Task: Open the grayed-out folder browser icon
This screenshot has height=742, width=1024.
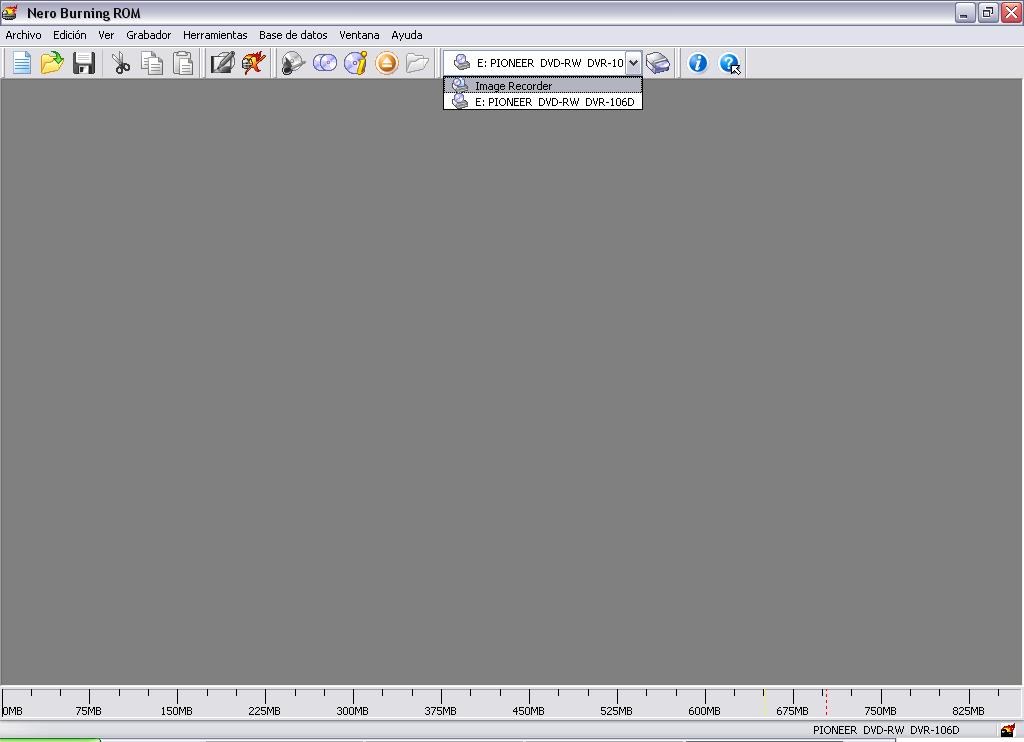Action: click(x=417, y=63)
